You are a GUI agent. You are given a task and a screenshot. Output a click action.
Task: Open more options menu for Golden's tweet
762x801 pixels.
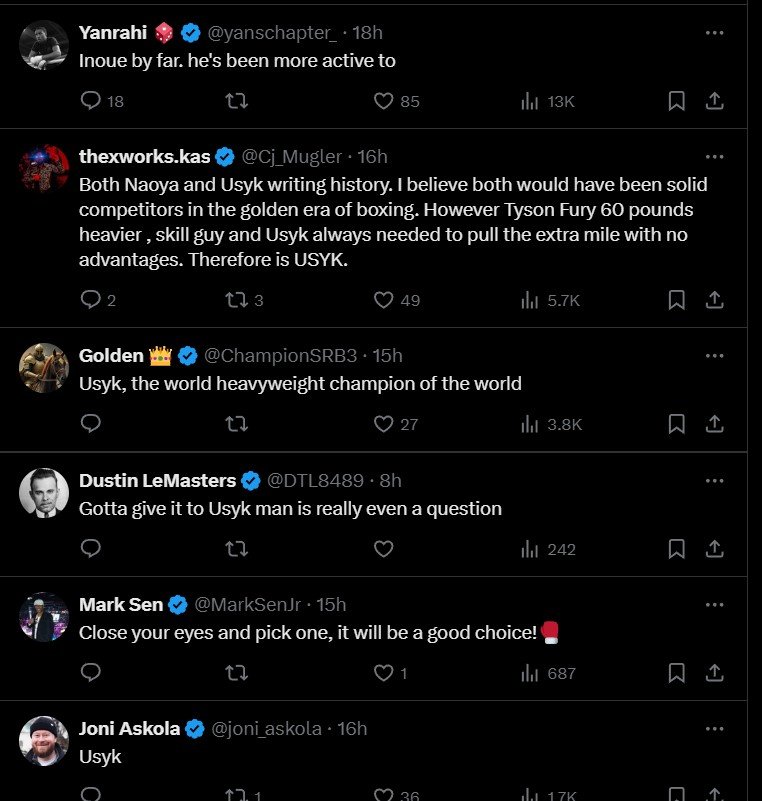pyautogui.click(x=714, y=356)
